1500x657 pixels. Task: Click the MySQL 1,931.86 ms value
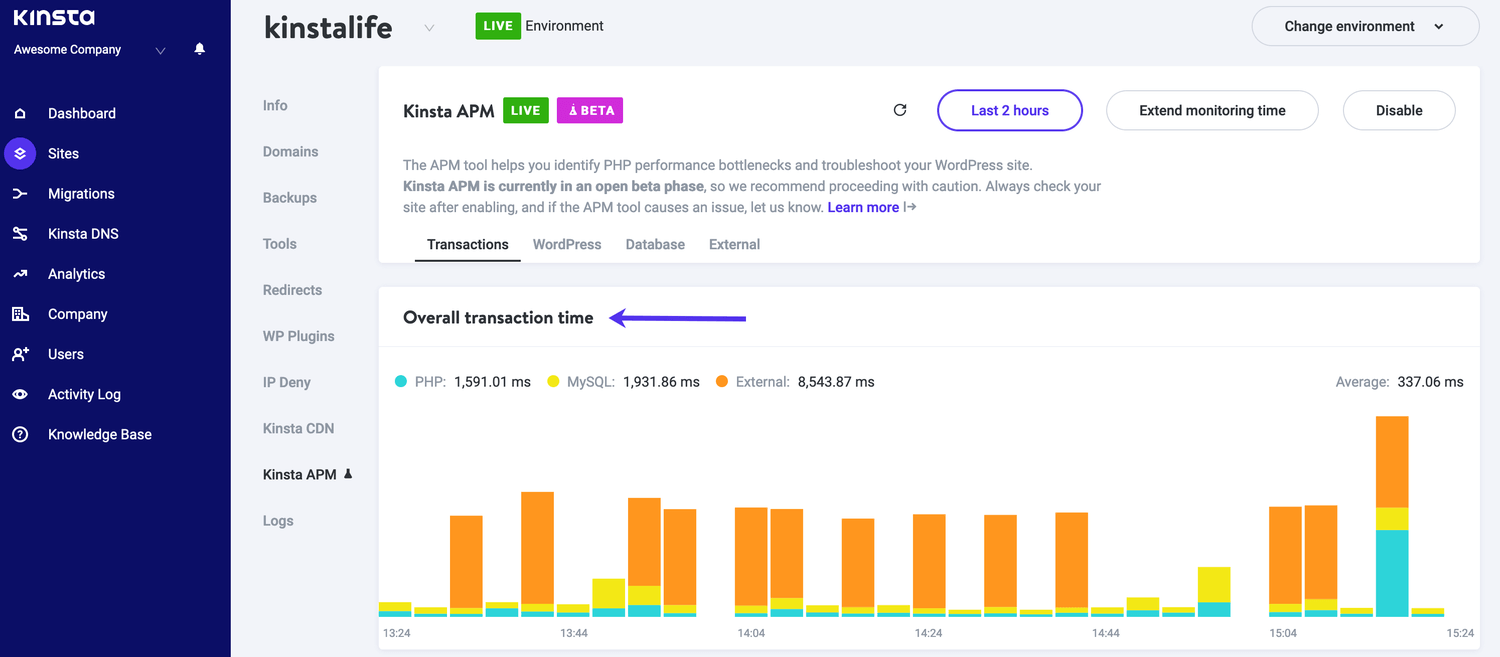coord(661,382)
